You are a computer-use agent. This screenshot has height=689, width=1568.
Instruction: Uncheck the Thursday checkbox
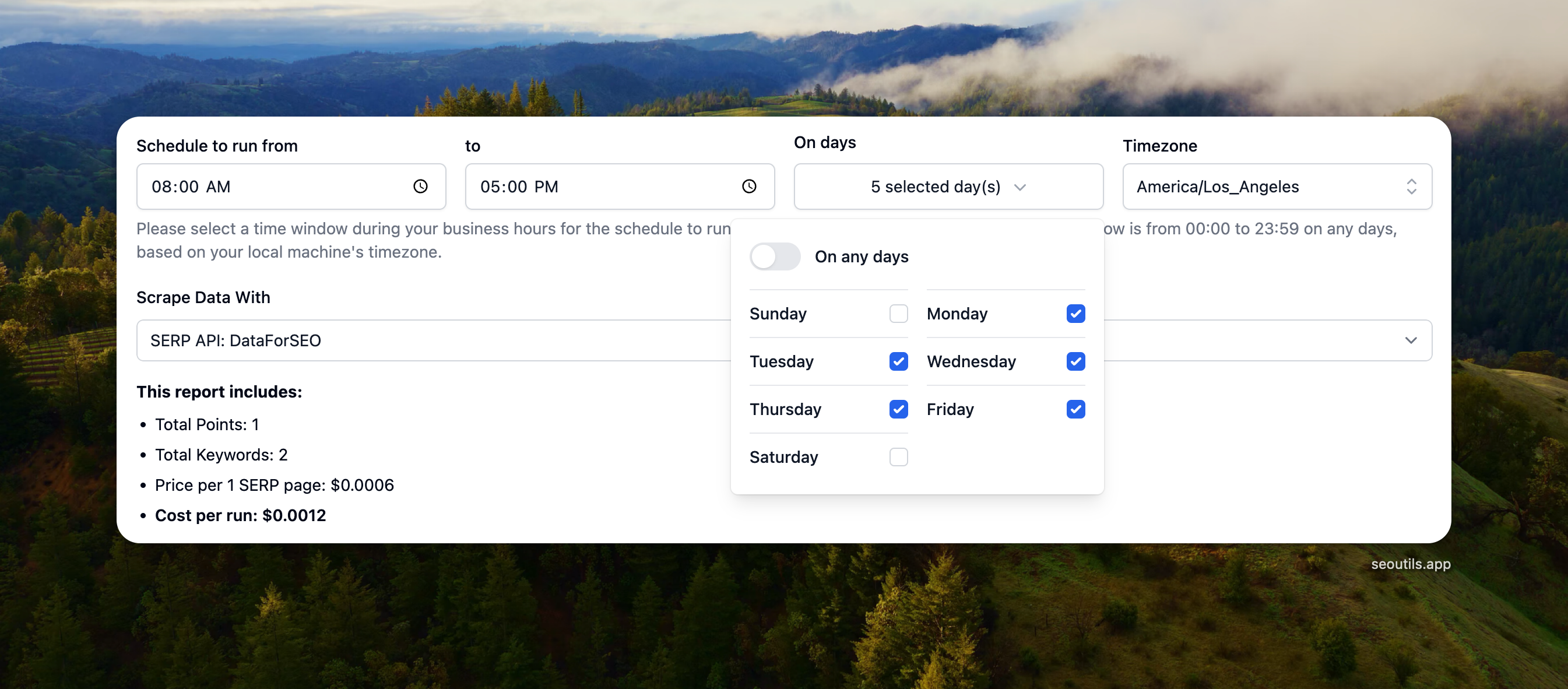coord(898,409)
